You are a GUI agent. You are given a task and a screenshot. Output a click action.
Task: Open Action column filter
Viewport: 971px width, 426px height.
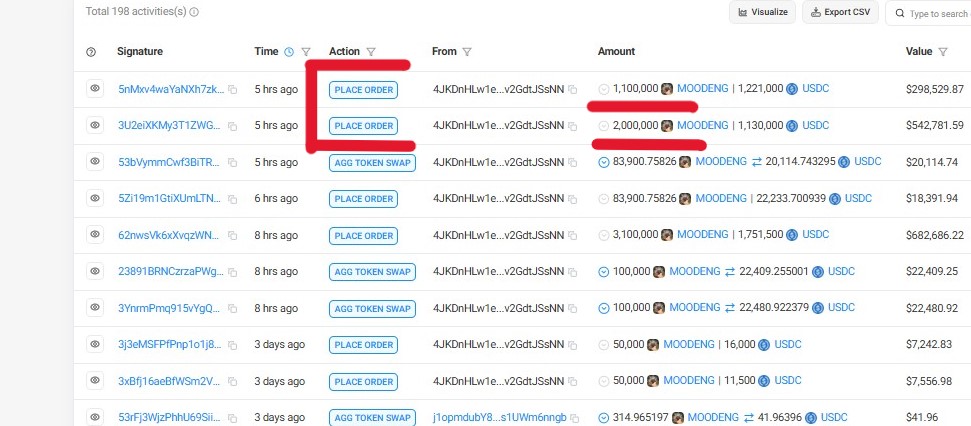(x=371, y=52)
